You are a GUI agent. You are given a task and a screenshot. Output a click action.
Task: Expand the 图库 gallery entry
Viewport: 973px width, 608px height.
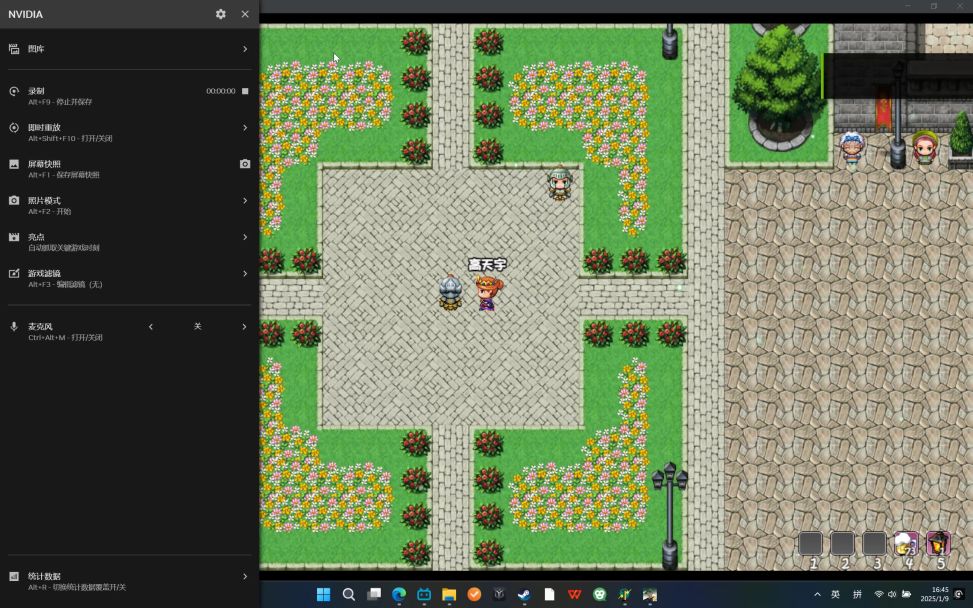pos(244,49)
